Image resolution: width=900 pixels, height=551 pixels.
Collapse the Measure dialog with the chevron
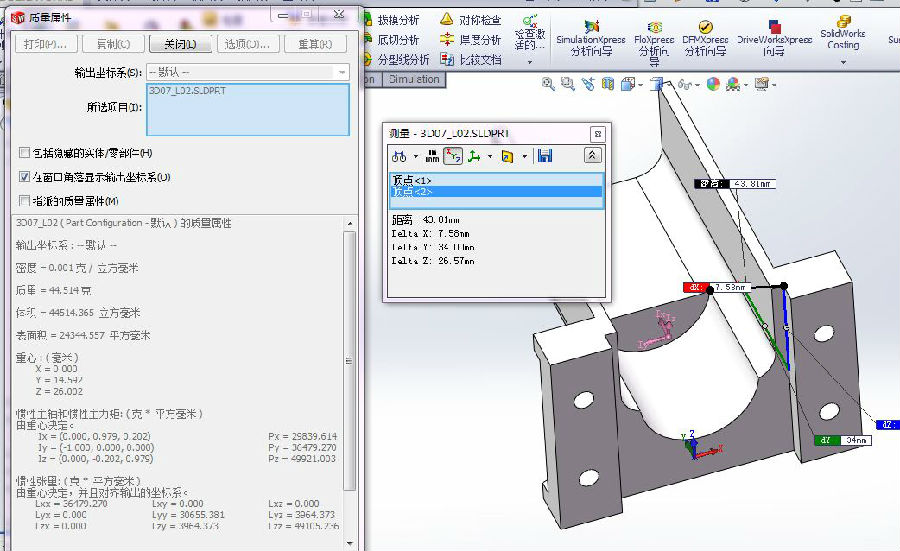(593, 156)
